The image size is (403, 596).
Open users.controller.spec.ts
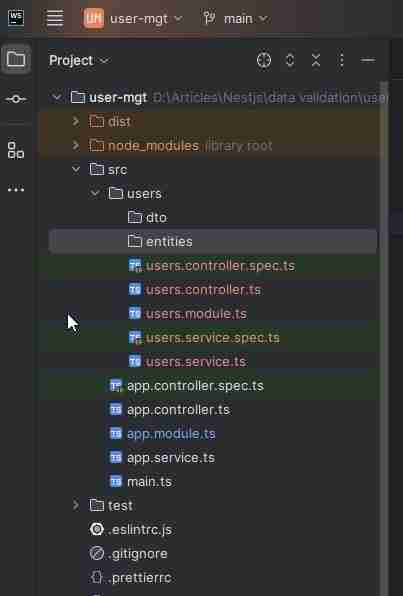pyautogui.click(x=221, y=266)
